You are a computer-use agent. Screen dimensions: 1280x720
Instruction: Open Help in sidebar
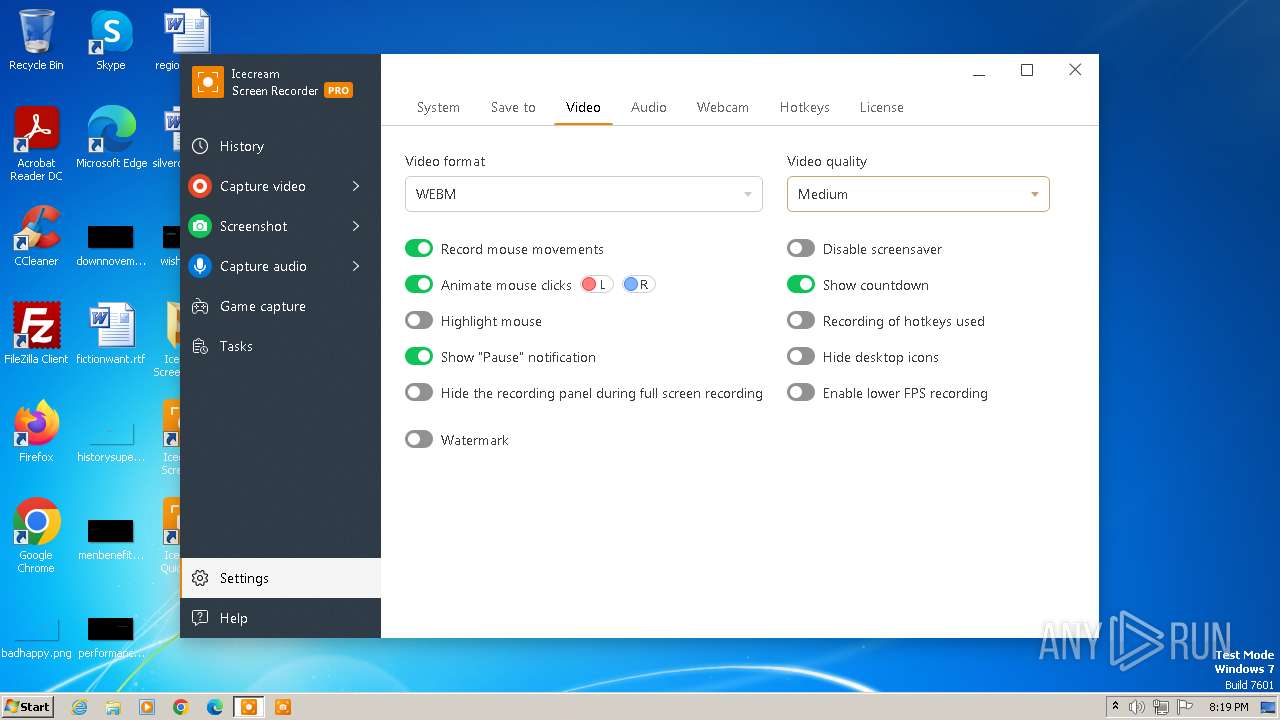point(281,618)
